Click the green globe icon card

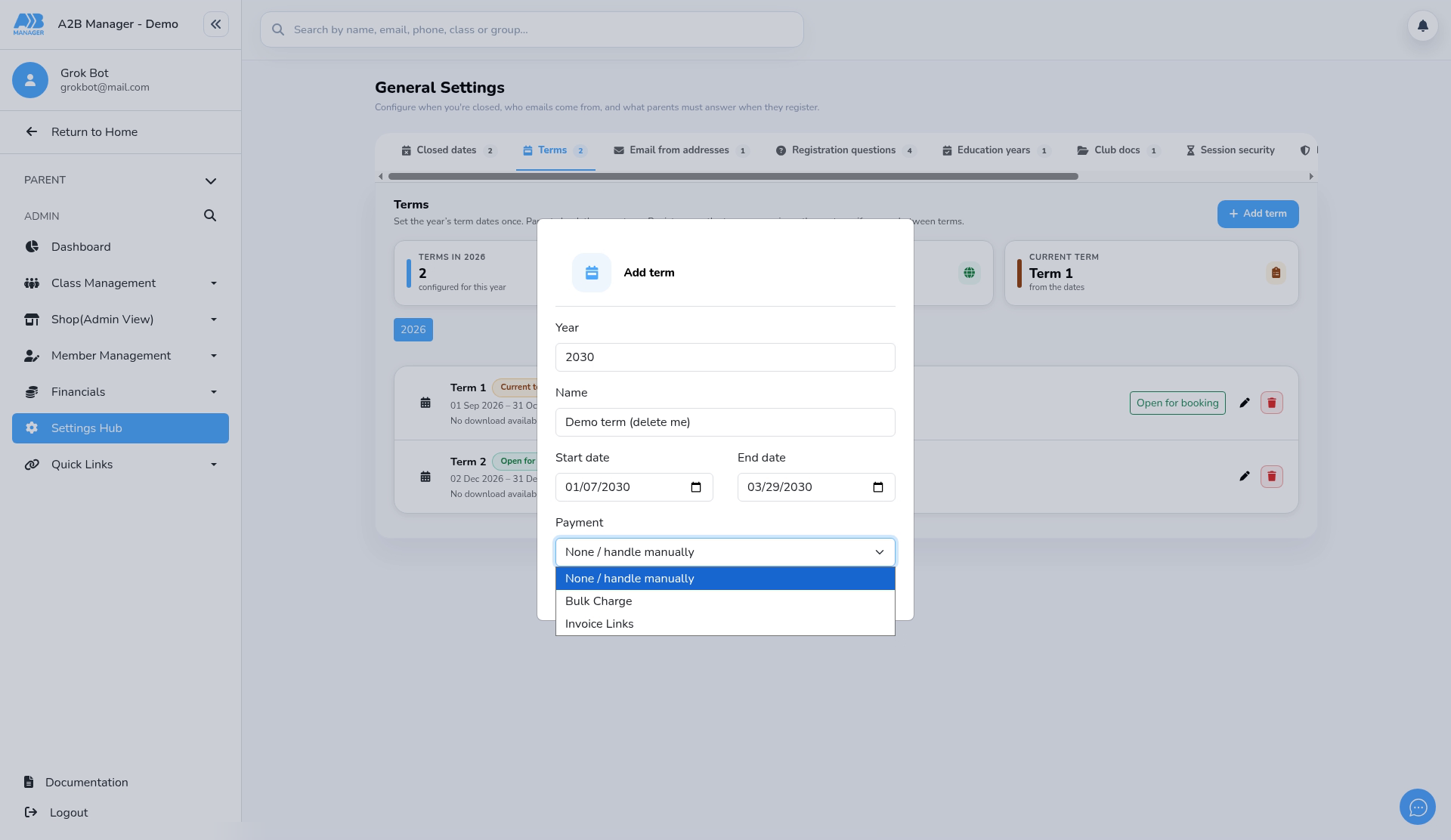coord(969,273)
